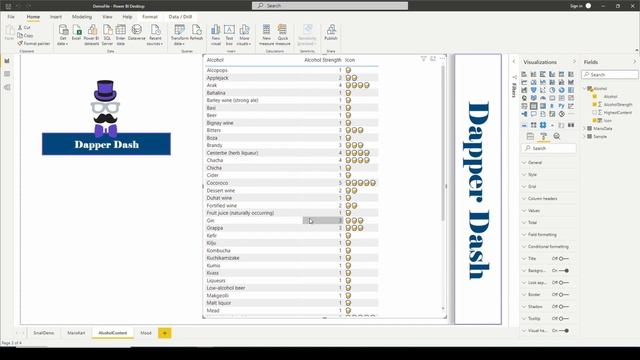Open More options on table visual

442,59
